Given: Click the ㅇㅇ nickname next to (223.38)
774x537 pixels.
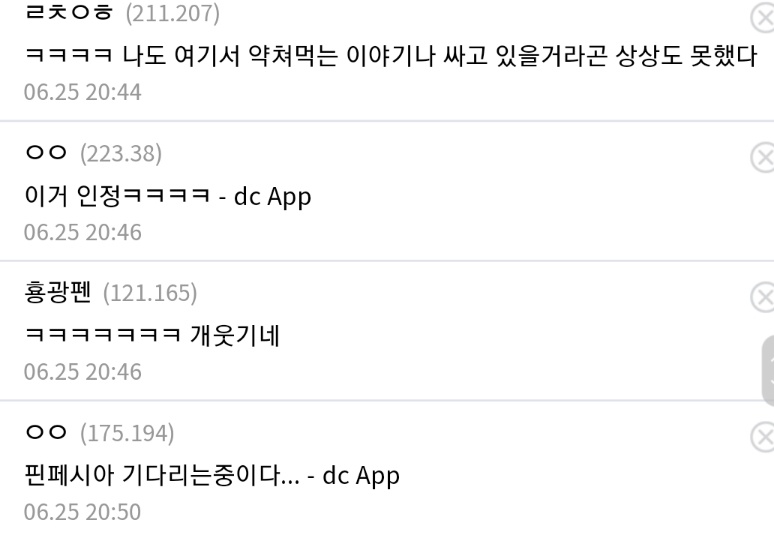Looking at the screenshot, I should click(x=46, y=153).
